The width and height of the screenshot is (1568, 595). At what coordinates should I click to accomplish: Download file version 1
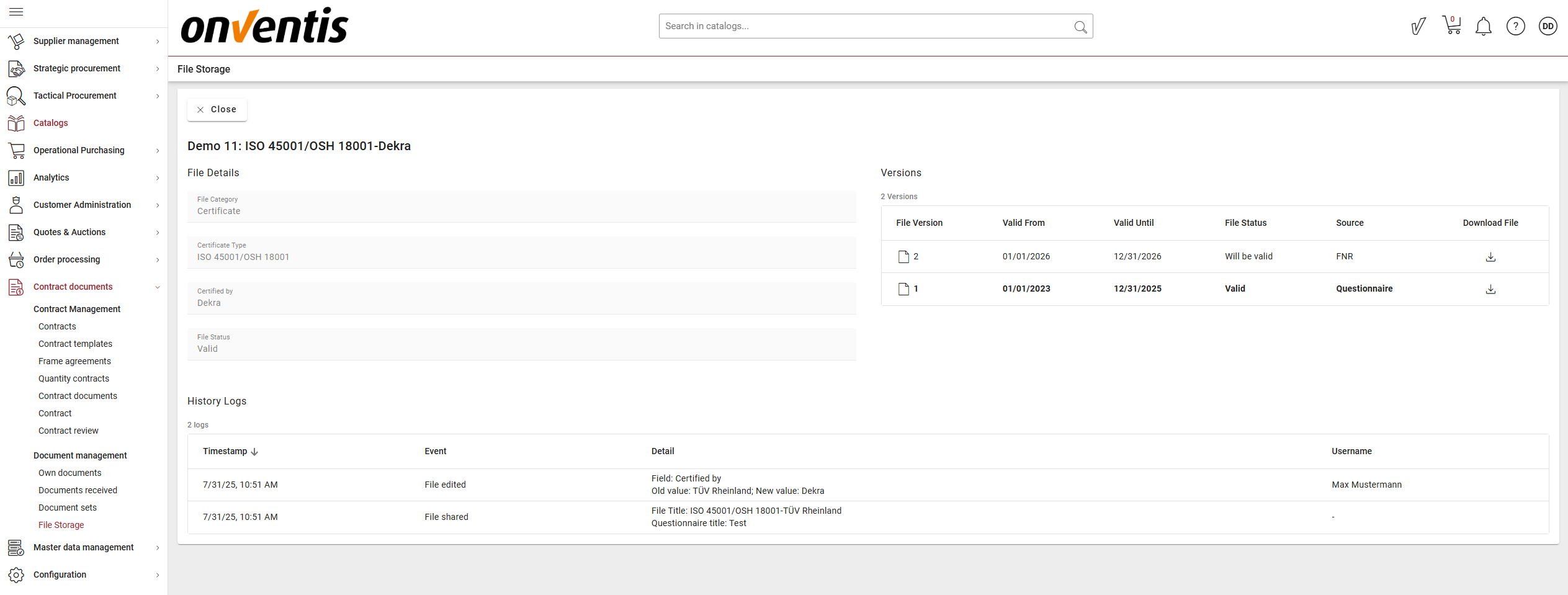tap(1490, 289)
